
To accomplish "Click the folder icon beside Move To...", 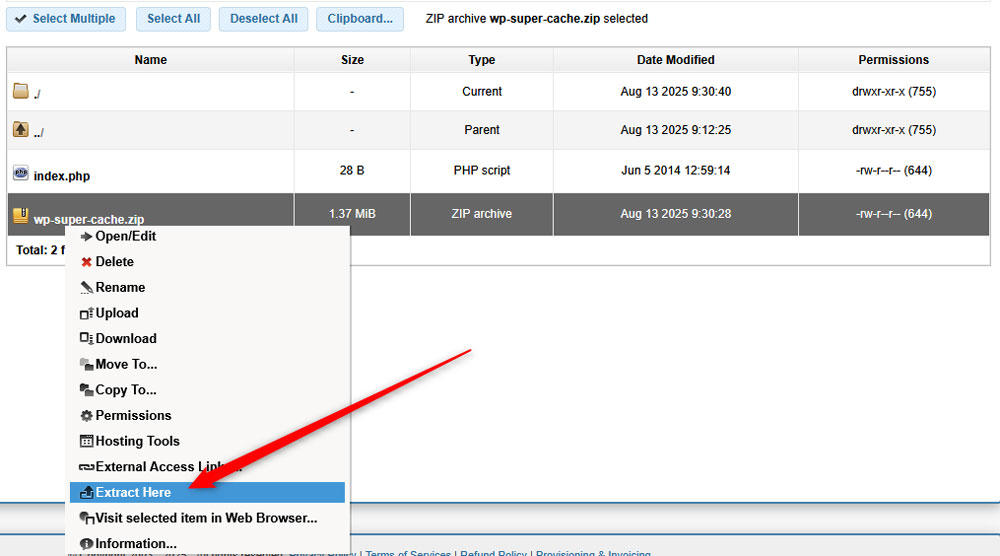I will 87,364.
